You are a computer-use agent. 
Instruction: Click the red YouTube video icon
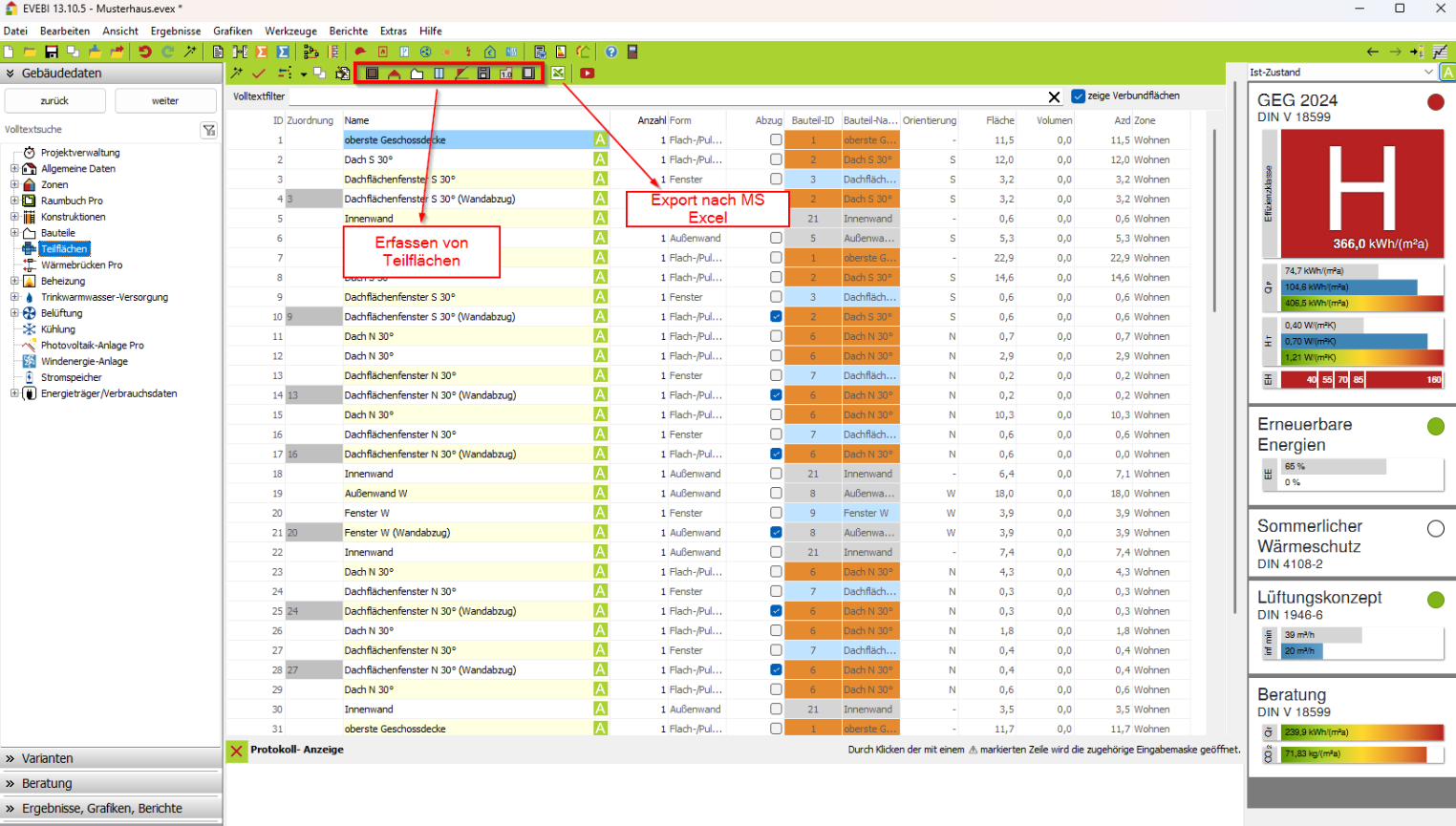pyautogui.click(x=588, y=74)
